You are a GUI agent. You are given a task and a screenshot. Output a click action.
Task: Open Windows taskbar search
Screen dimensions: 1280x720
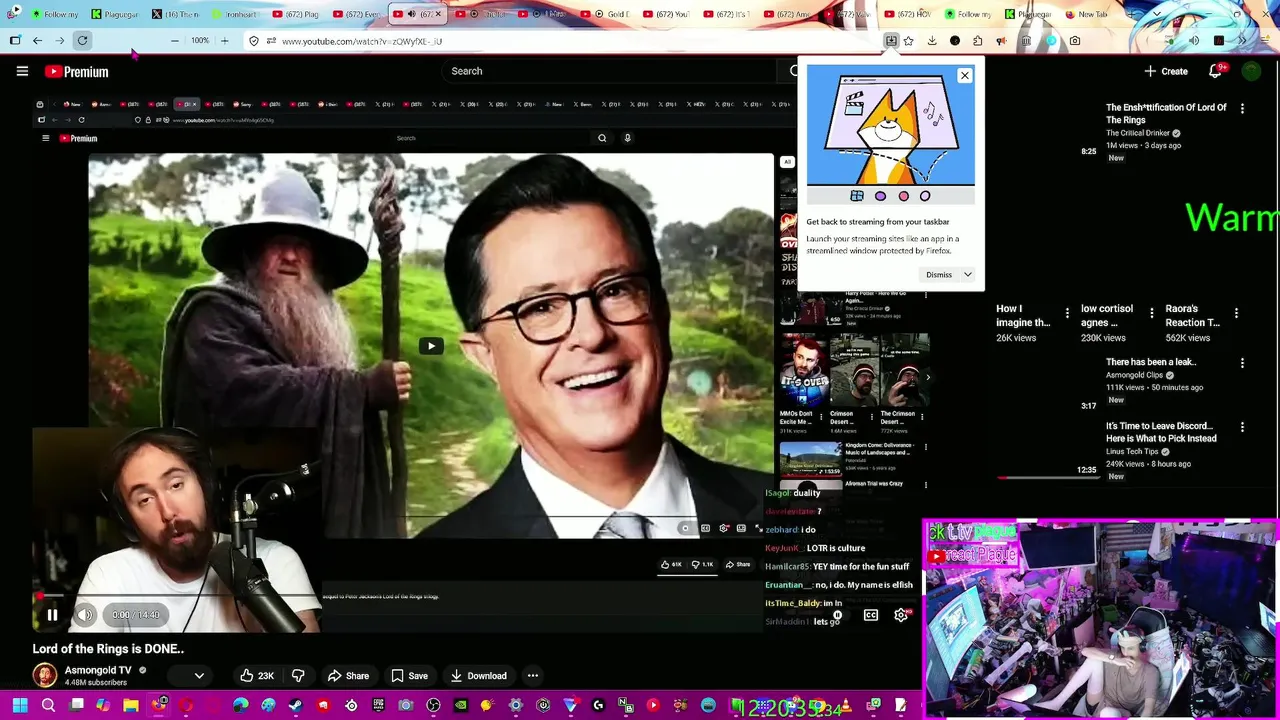pyautogui.click(x=48, y=706)
